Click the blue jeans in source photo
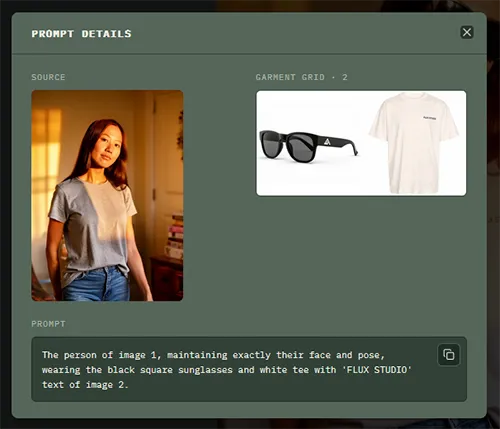This screenshot has width=500, height=429. [x=97, y=284]
